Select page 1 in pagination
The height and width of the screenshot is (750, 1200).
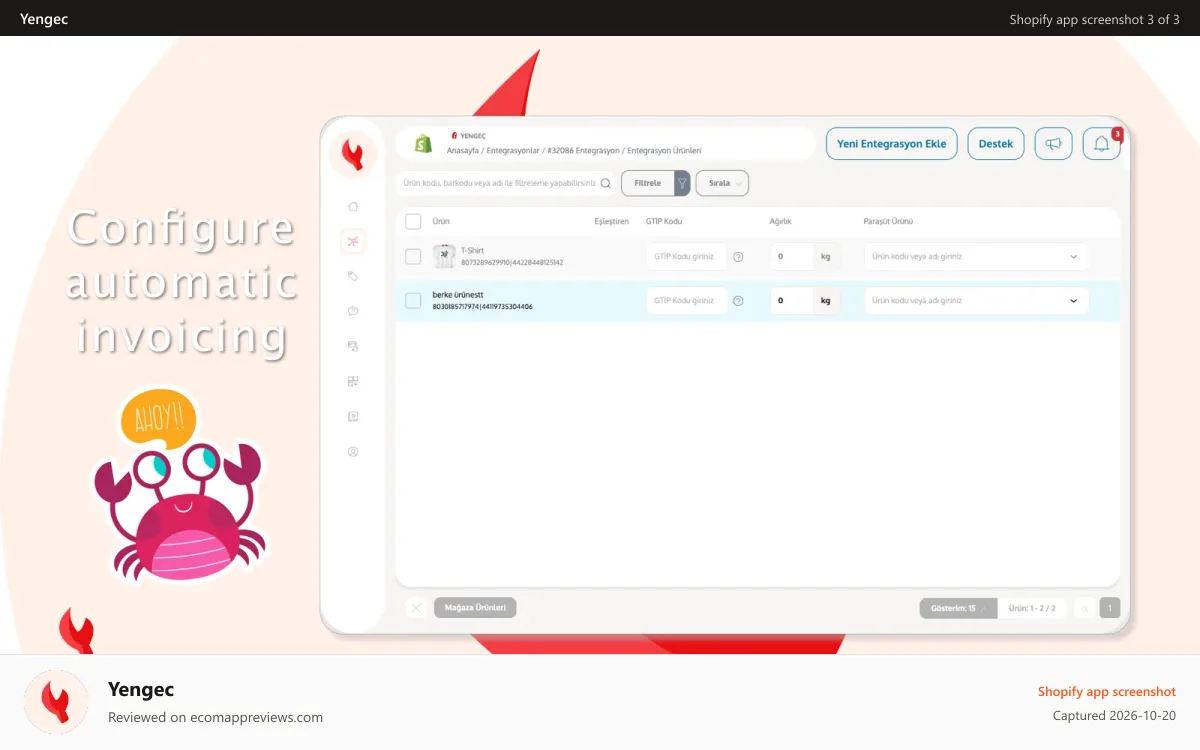tap(1110, 608)
